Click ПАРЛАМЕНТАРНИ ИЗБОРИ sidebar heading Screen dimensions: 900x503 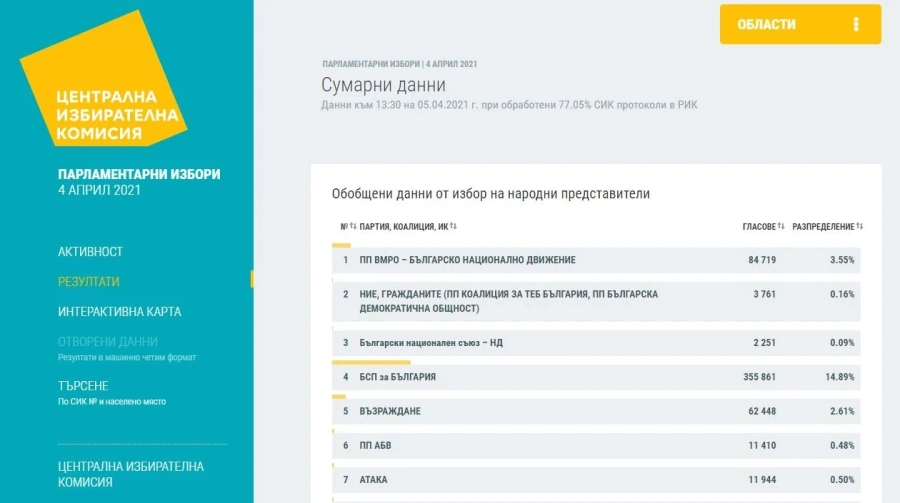(x=139, y=174)
